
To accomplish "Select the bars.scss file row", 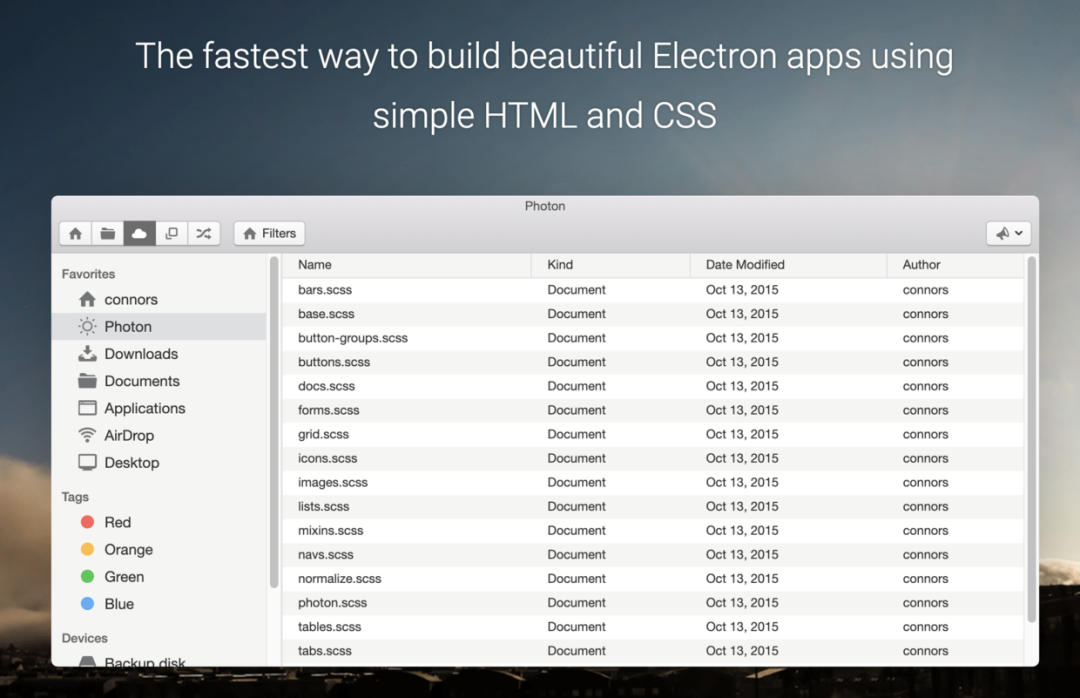I will pos(652,290).
